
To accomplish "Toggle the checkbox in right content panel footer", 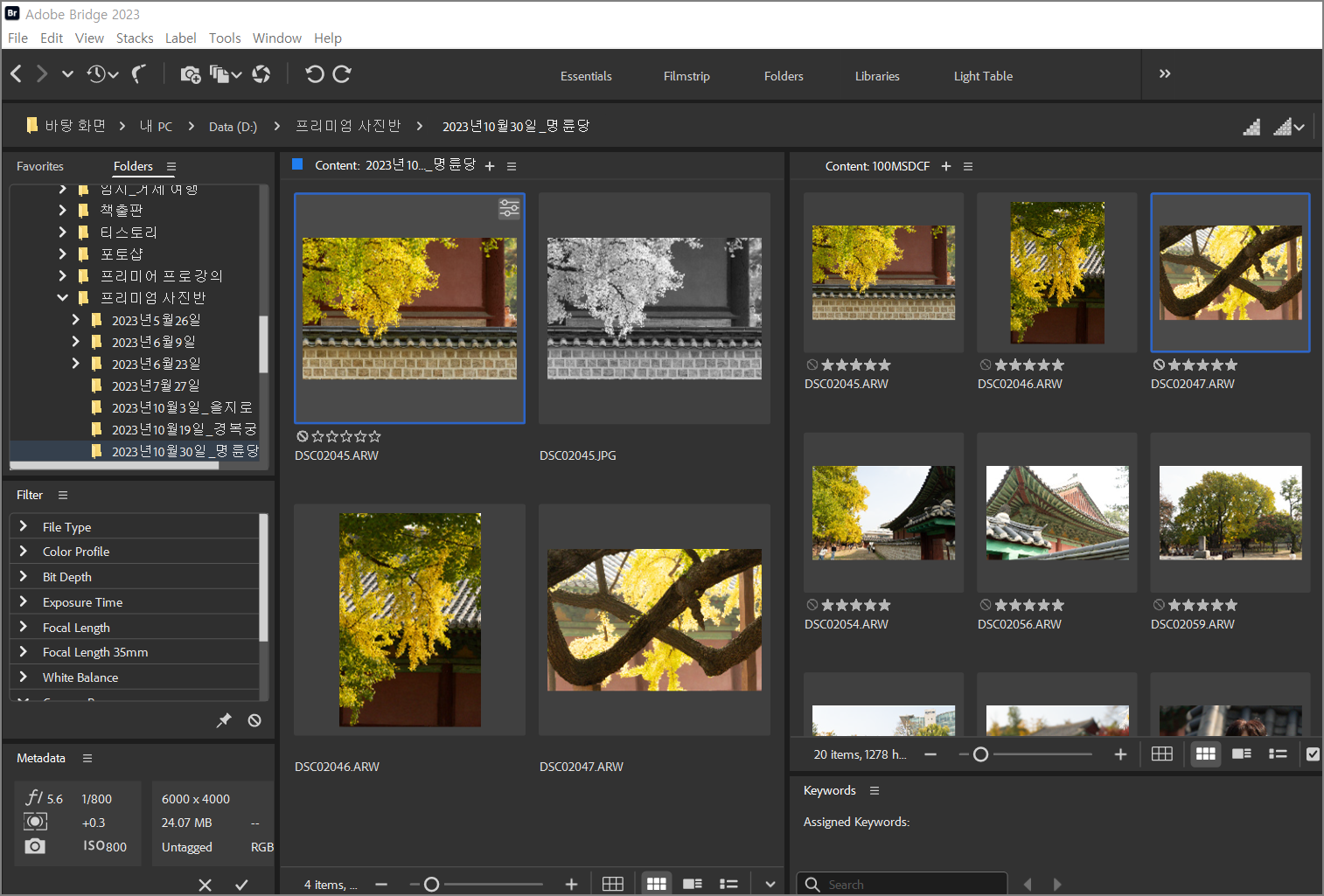I will tap(1313, 754).
